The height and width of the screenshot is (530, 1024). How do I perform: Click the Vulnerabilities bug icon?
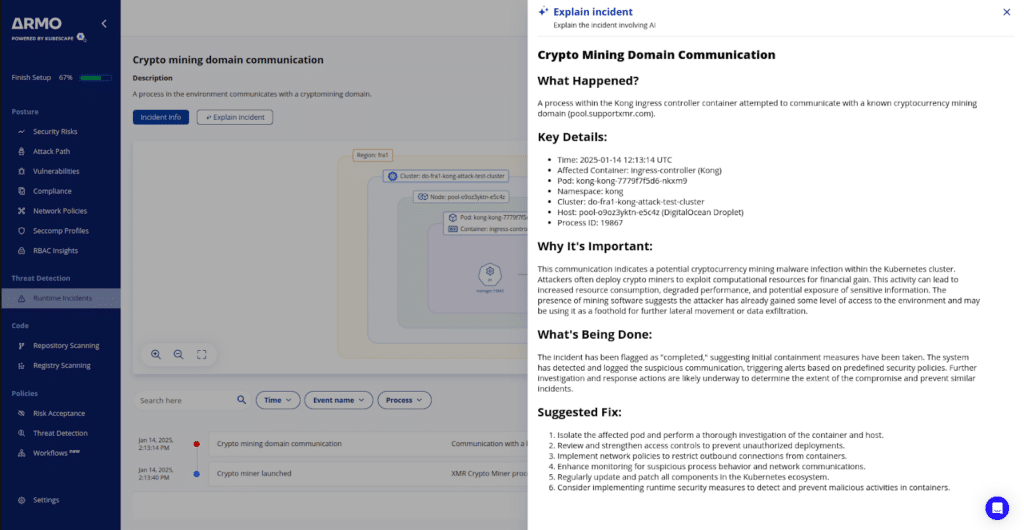tap(21, 172)
